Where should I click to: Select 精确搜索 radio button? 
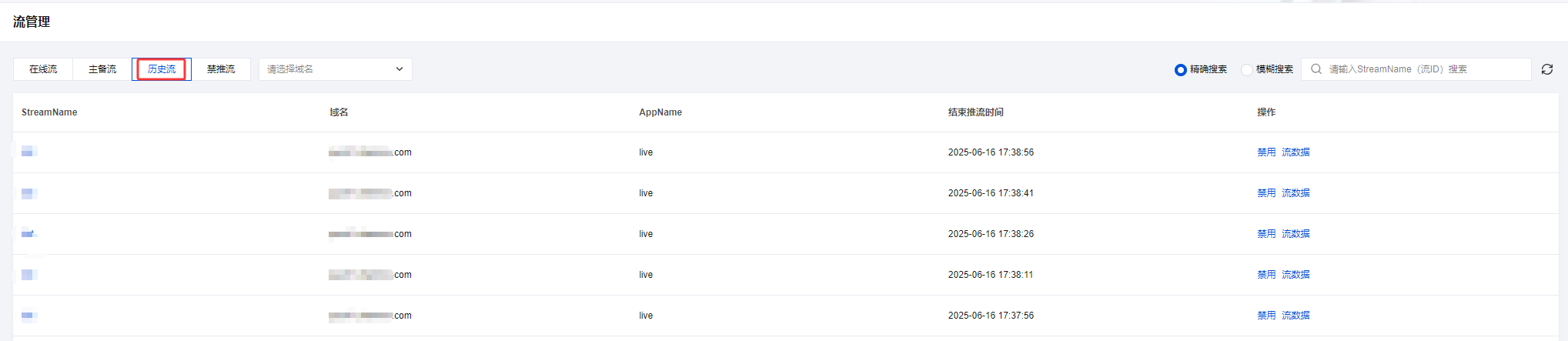[x=1181, y=70]
